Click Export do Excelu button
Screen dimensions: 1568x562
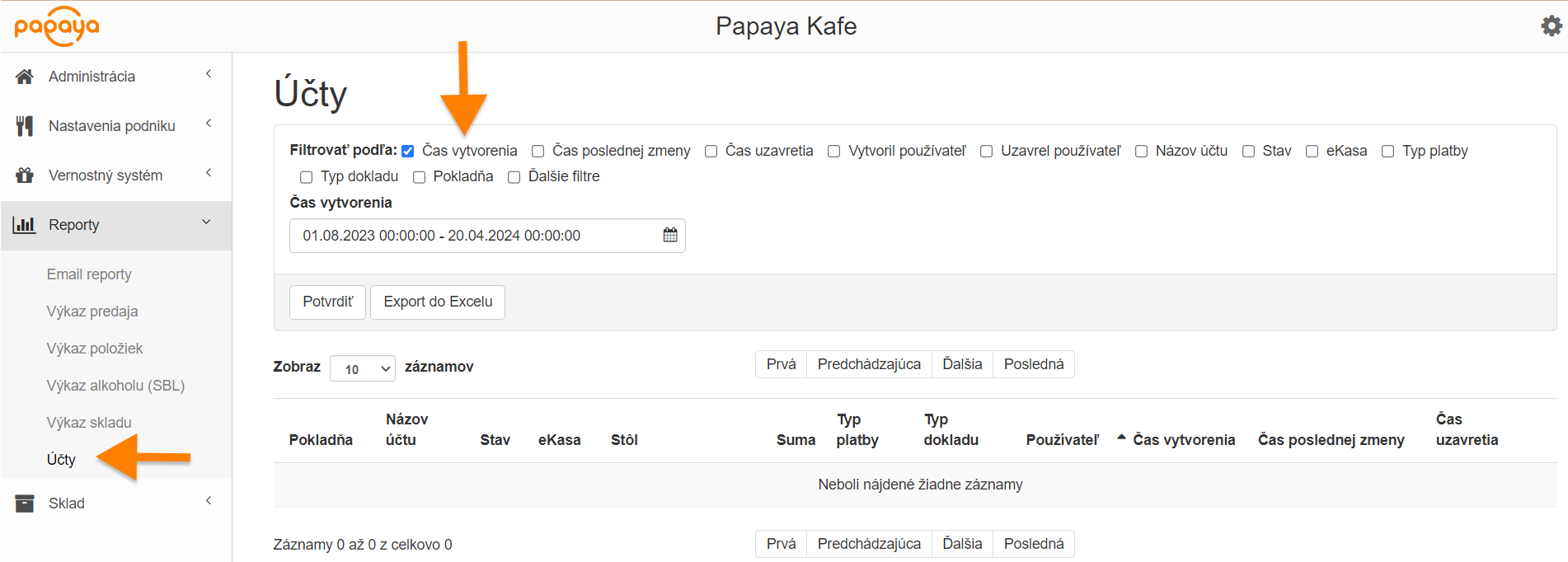point(437,302)
